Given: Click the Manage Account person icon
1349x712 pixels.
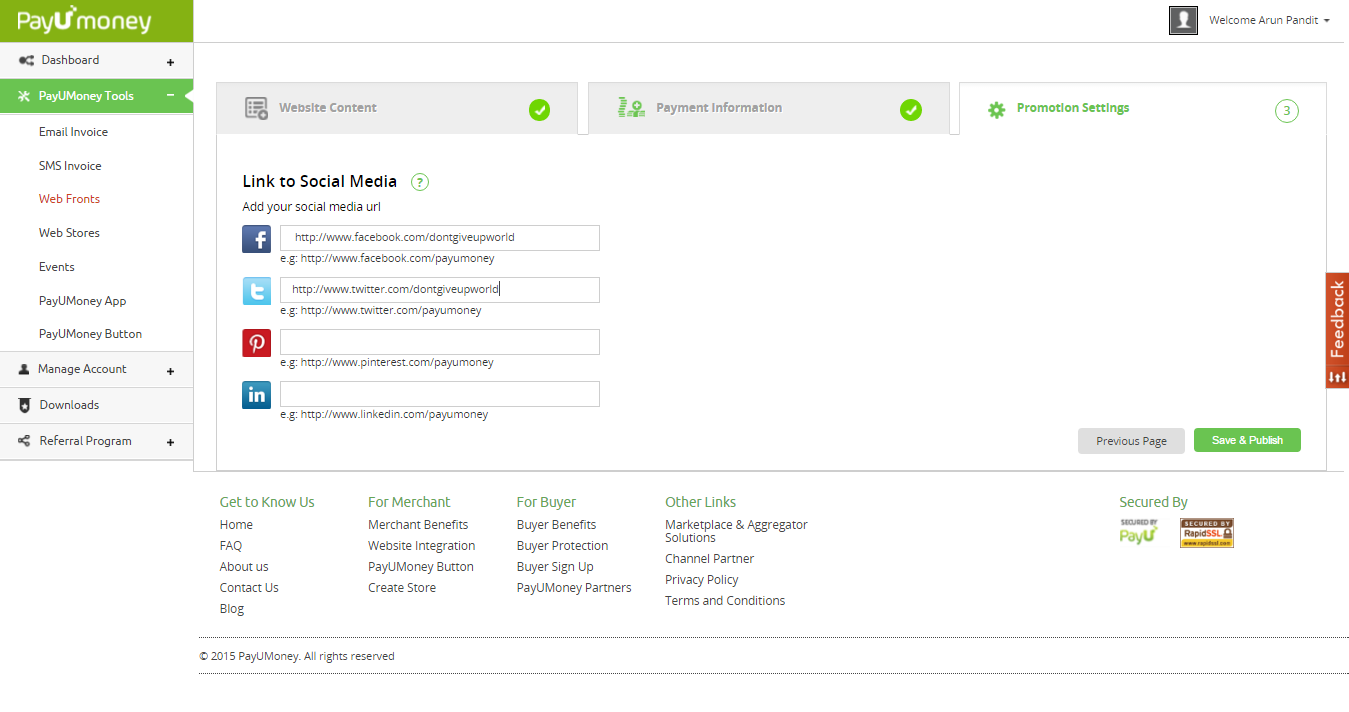Looking at the screenshot, I should point(25,369).
